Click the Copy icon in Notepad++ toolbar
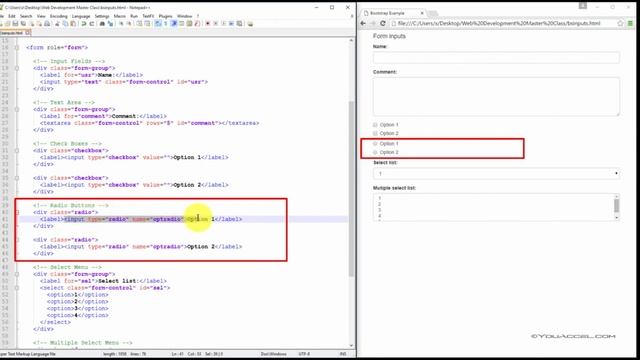Image resolution: width=640 pixels, height=360 pixels. 66,24
